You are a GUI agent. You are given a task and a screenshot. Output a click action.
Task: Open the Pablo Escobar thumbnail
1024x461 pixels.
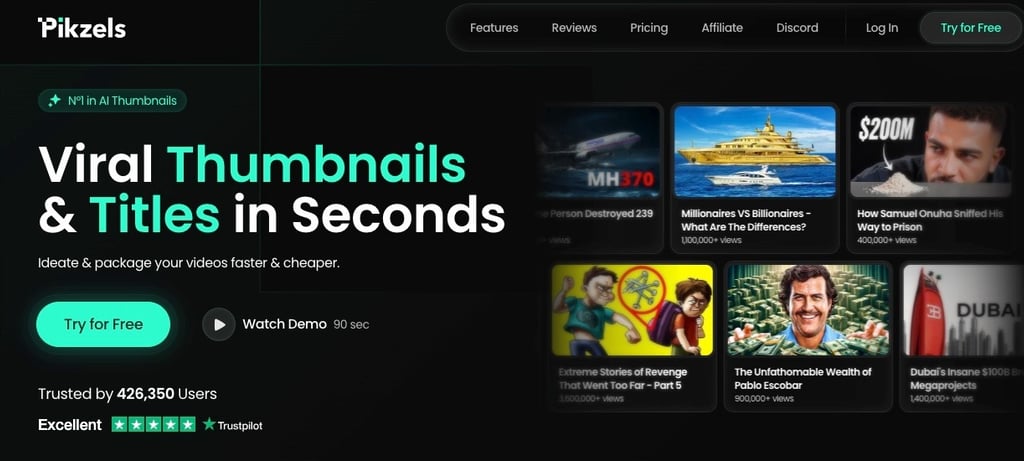[808, 310]
